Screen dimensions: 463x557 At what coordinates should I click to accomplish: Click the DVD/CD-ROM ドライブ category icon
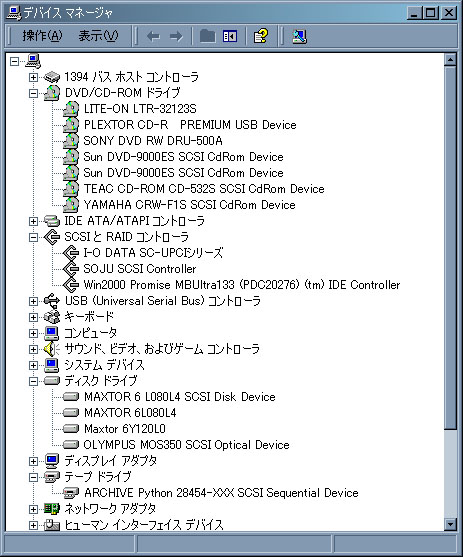[52, 93]
